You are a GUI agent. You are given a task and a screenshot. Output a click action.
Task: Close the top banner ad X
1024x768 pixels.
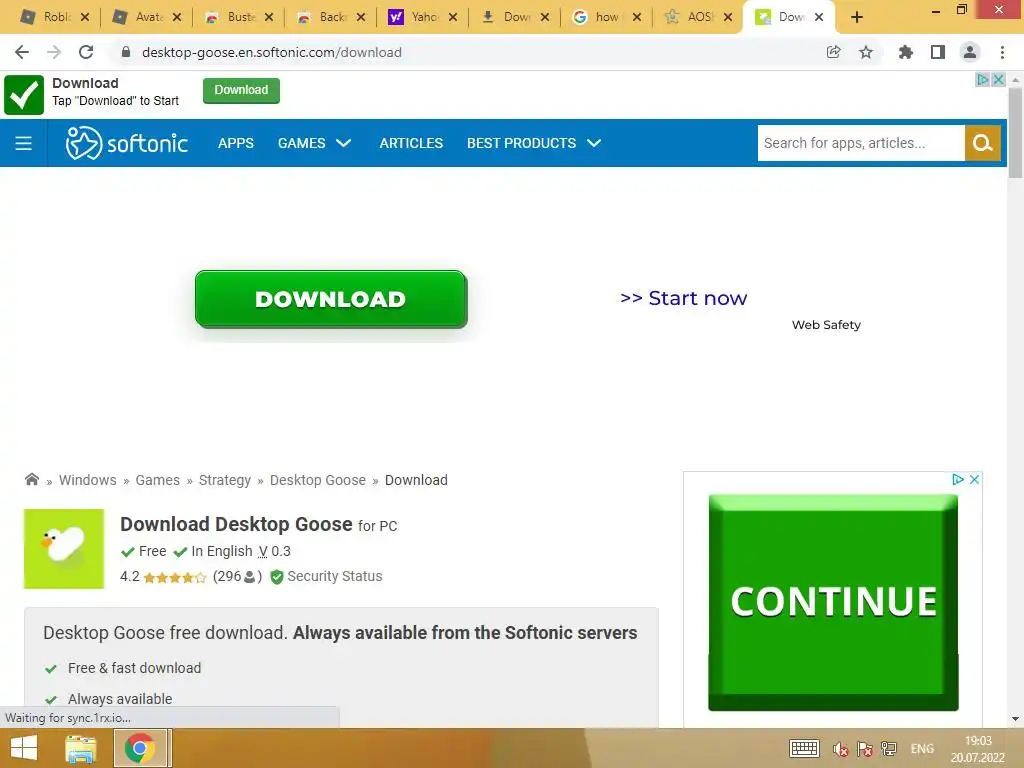[x=999, y=80]
